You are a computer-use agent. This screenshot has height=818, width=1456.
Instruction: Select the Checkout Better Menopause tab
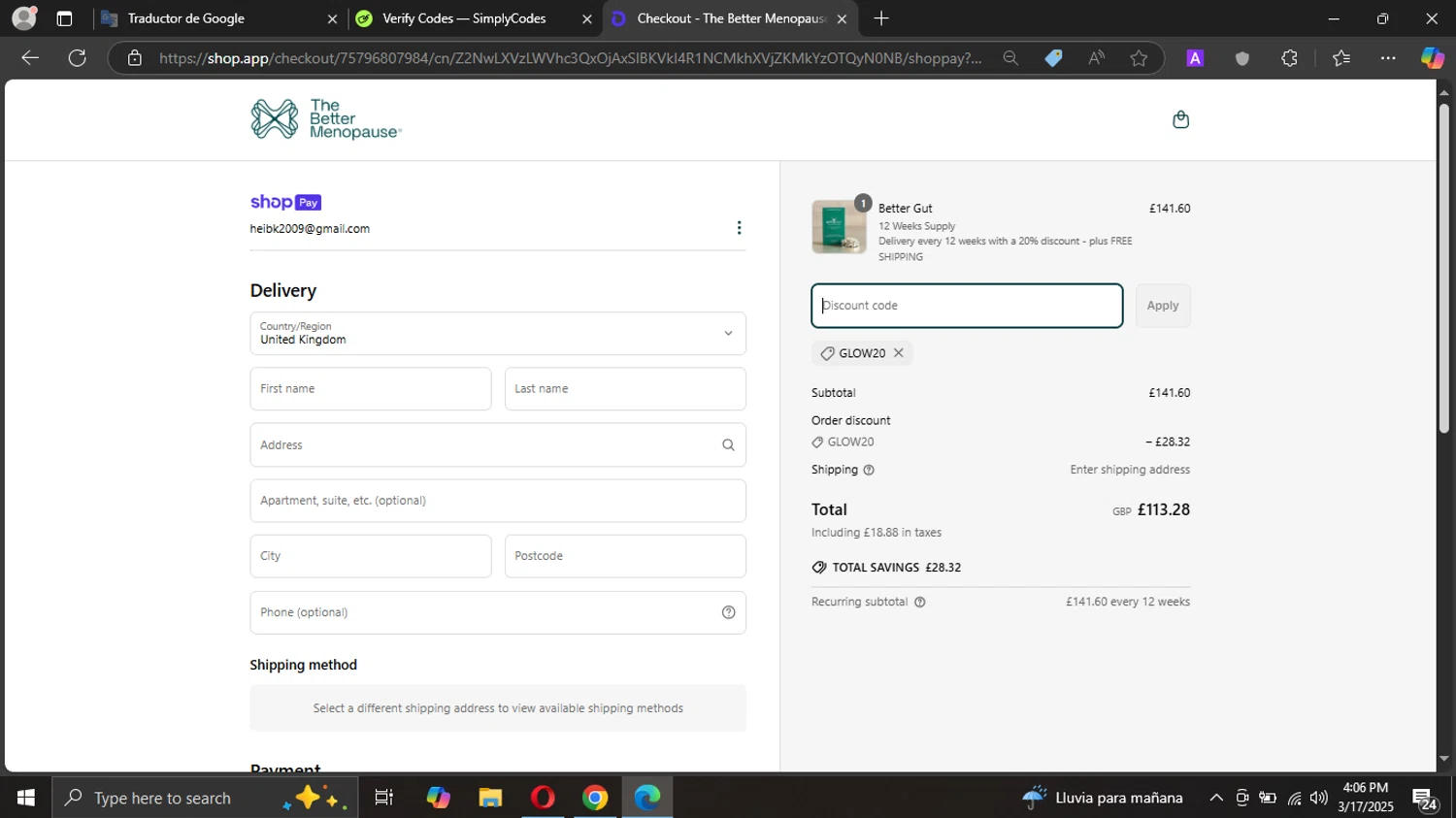pyautogui.click(x=728, y=18)
